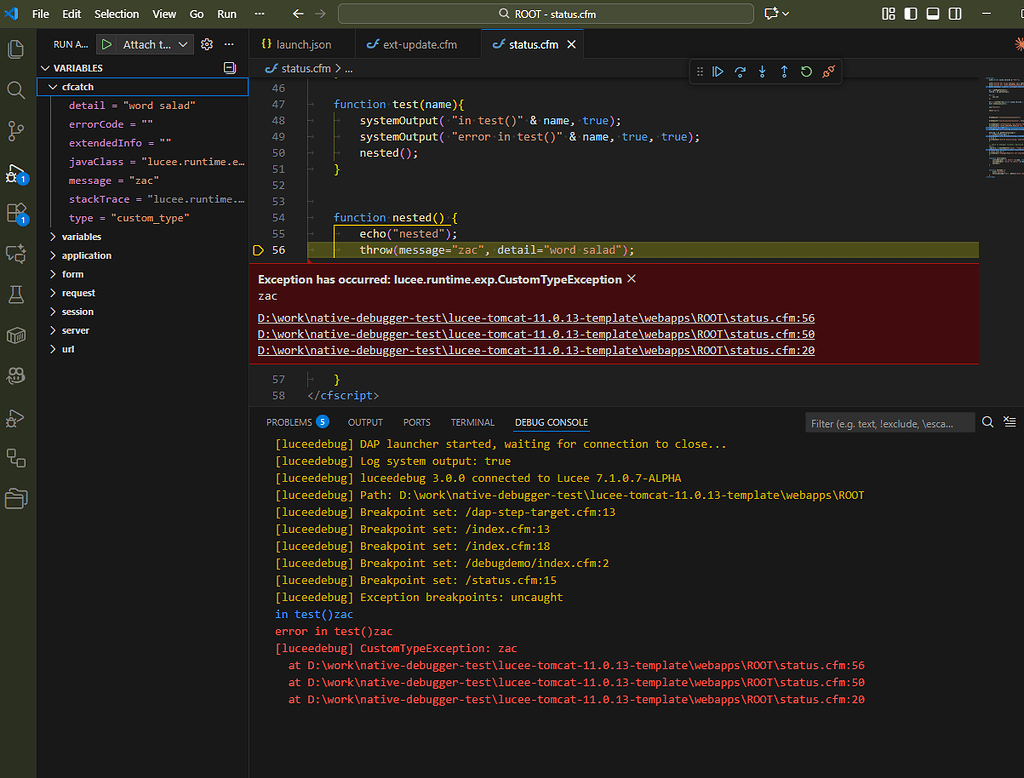Open the Search view in activity bar

click(16, 90)
